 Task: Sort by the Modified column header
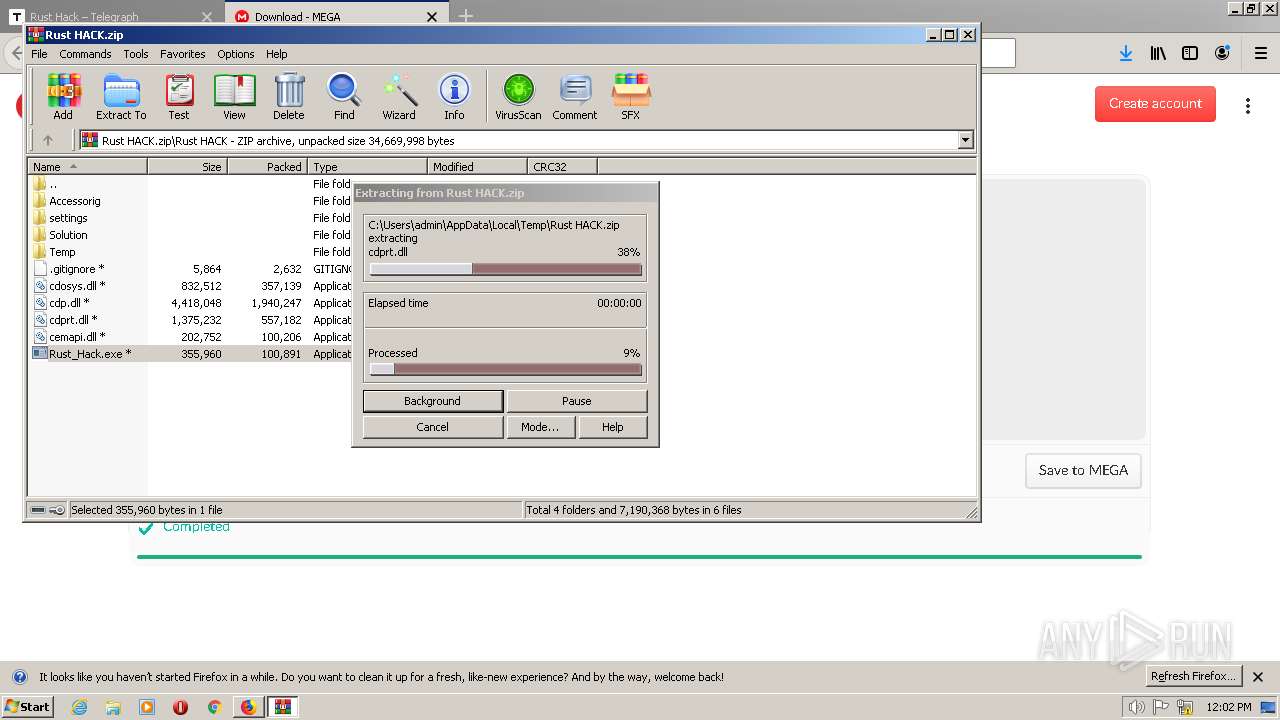pos(477,167)
